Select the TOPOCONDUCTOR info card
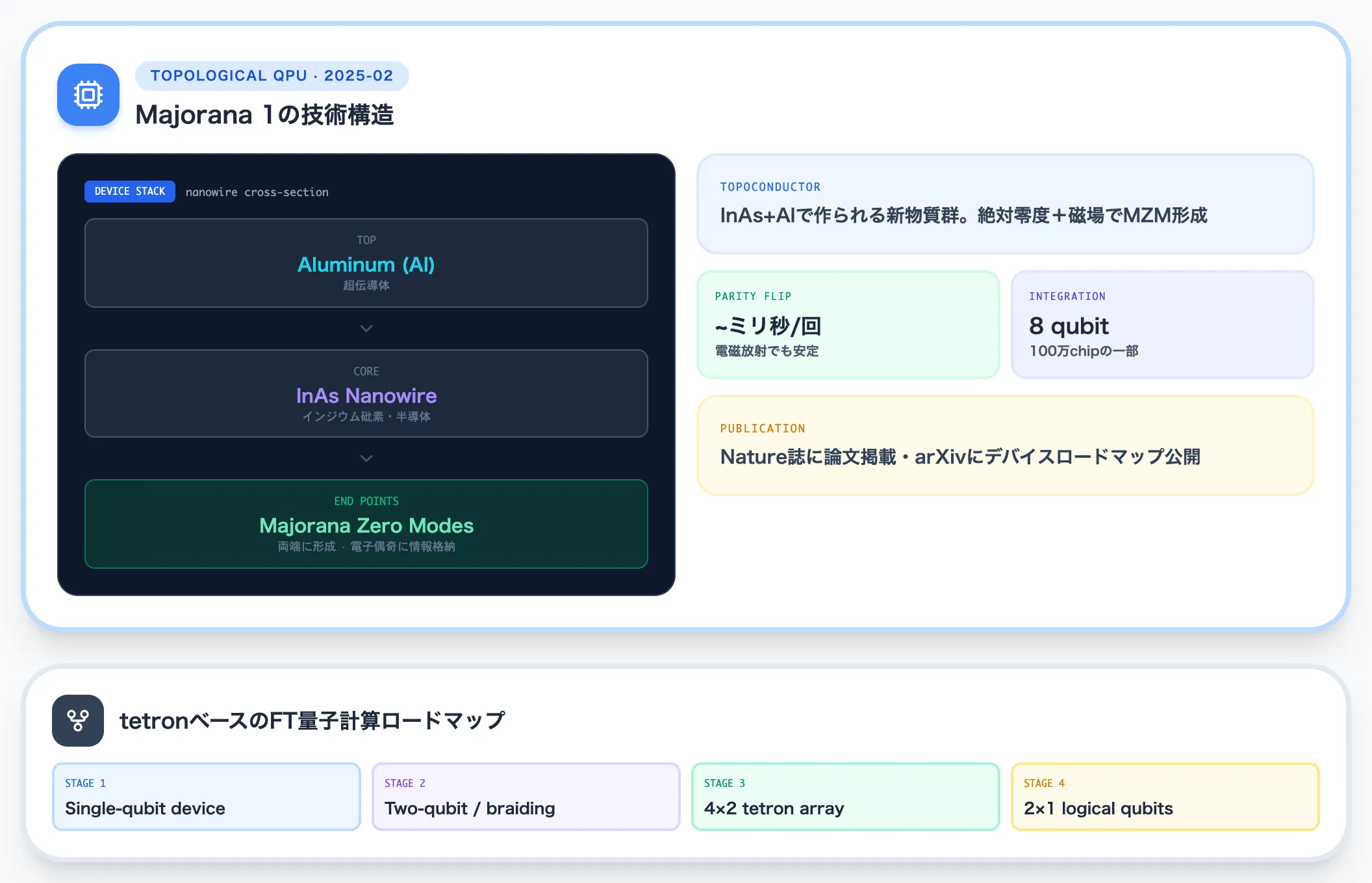This screenshot has width=1372, height=883. click(1005, 204)
